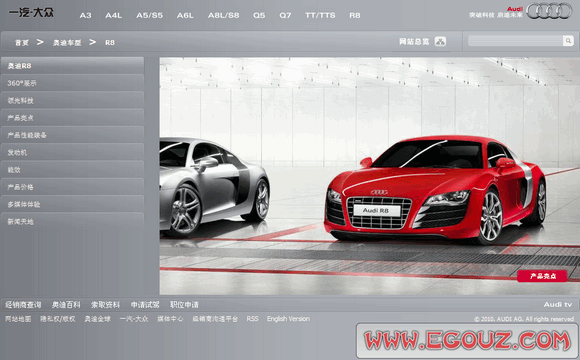Open 360°展示 in the sidebar
580x360 pixels.
pyautogui.click(x=72, y=83)
